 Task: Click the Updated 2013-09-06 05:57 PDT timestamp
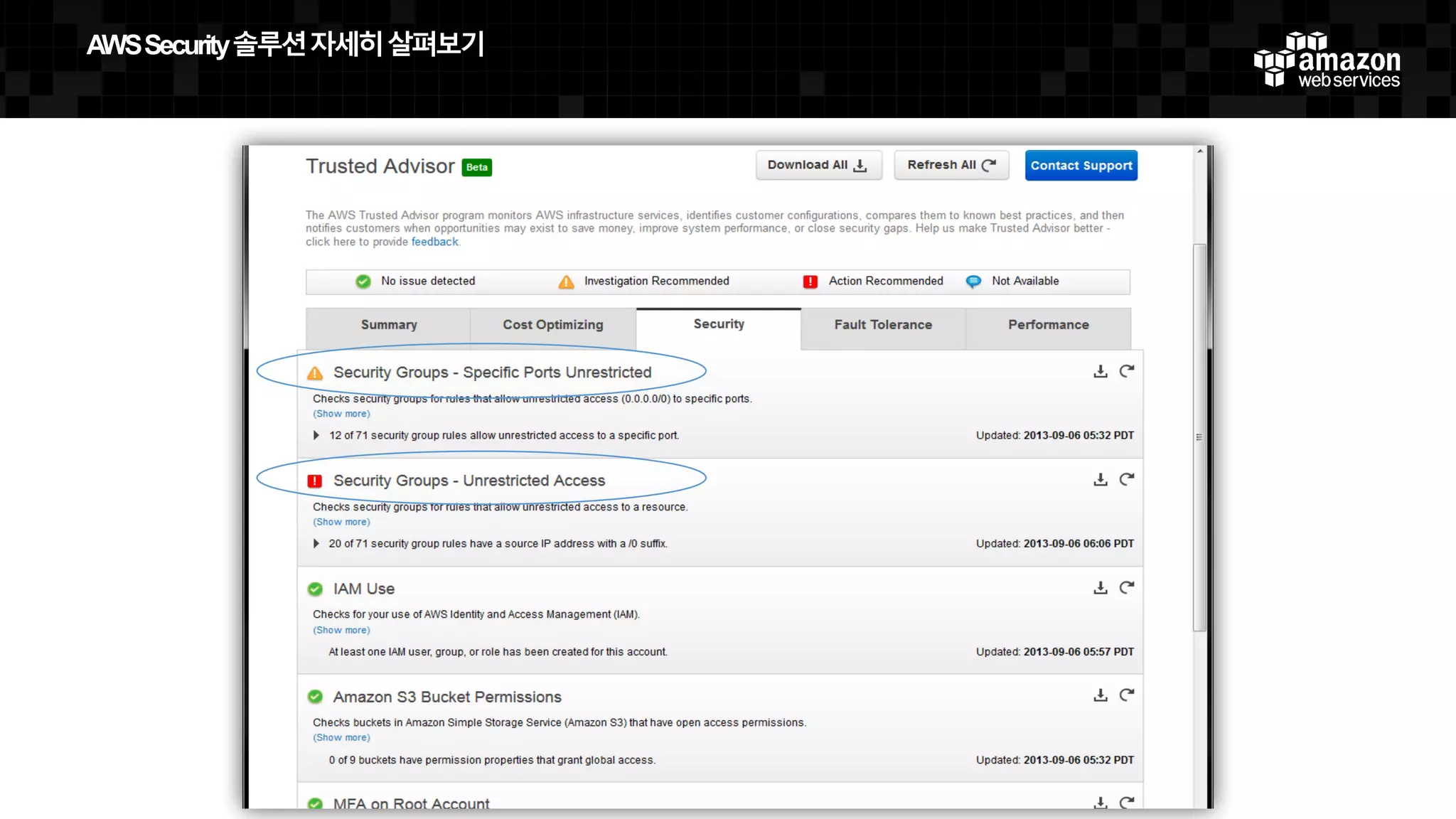1055,651
